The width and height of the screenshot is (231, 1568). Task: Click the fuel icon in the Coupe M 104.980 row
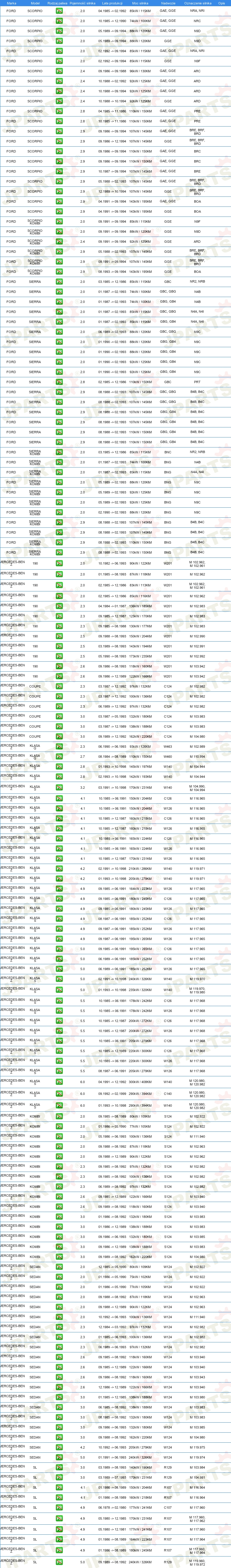click(59, 737)
